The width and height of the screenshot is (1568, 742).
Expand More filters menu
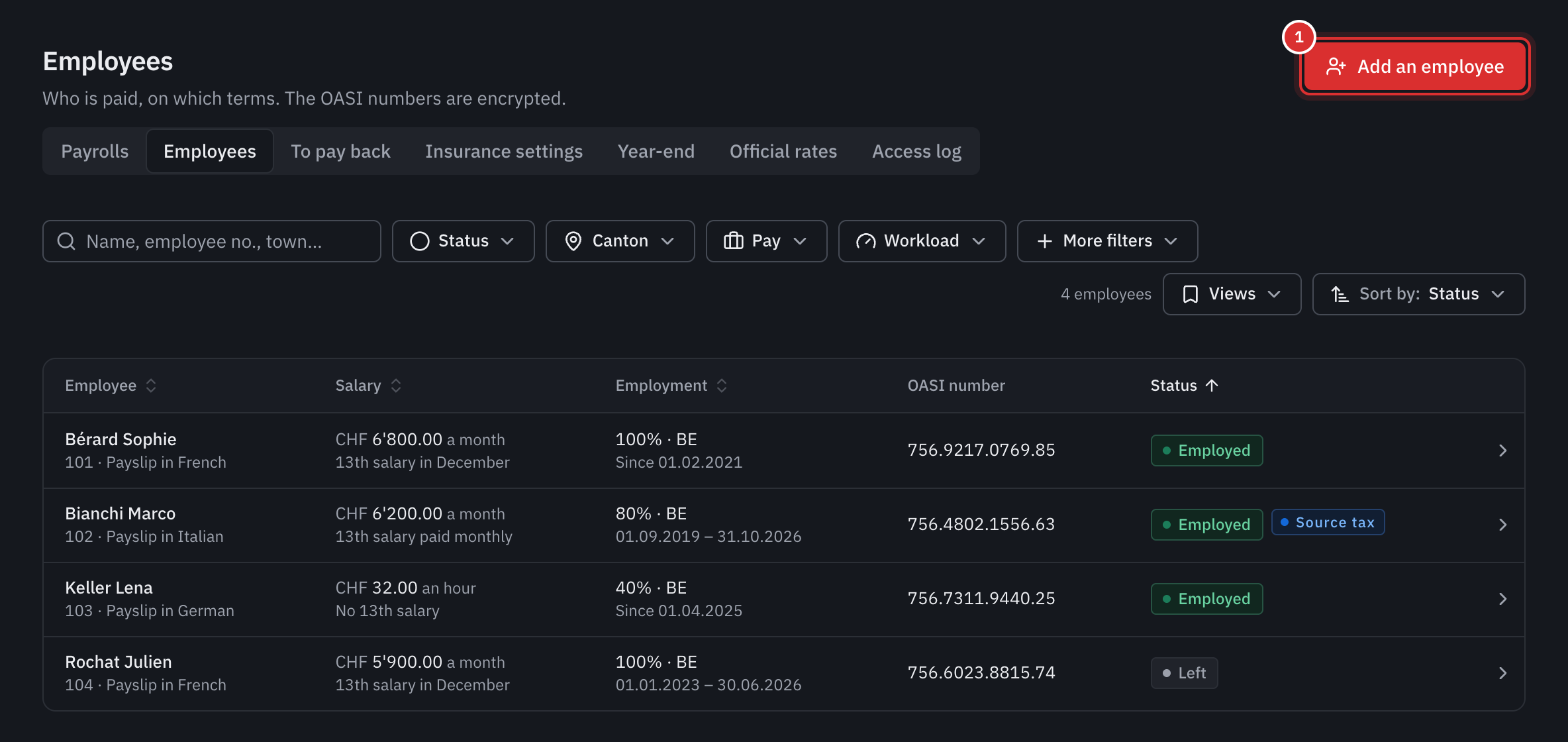coord(1107,241)
